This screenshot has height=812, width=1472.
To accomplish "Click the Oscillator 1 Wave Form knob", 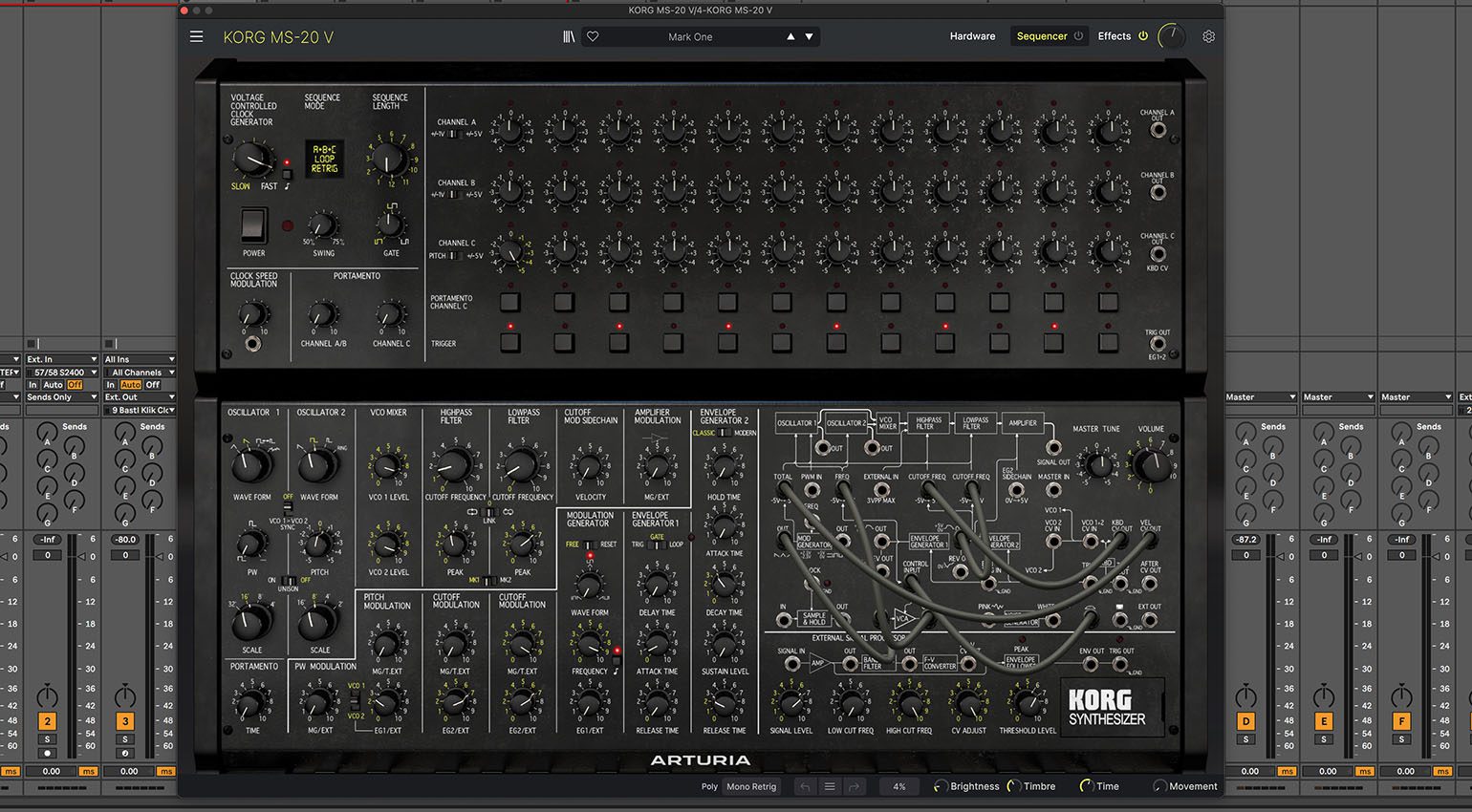I will [x=251, y=465].
